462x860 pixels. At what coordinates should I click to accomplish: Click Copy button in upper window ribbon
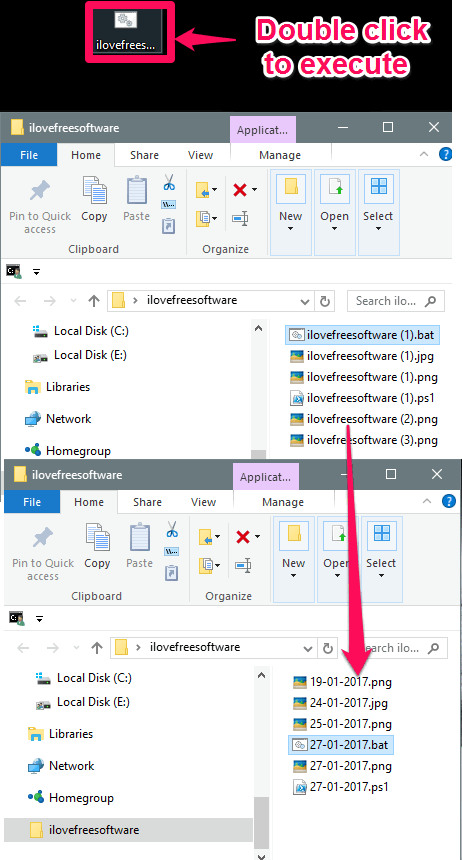pyautogui.click(x=94, y=199)
